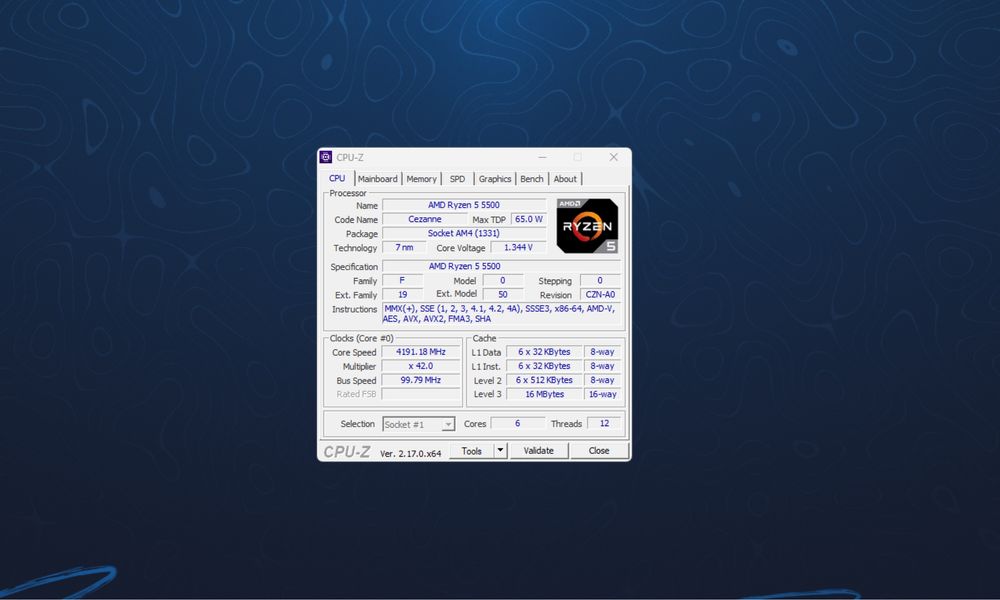This screenshot has height=600, width=1000.
Task: Click the L1 Inst. value 6 x 32 KBytes
Action: coord(544,366)
